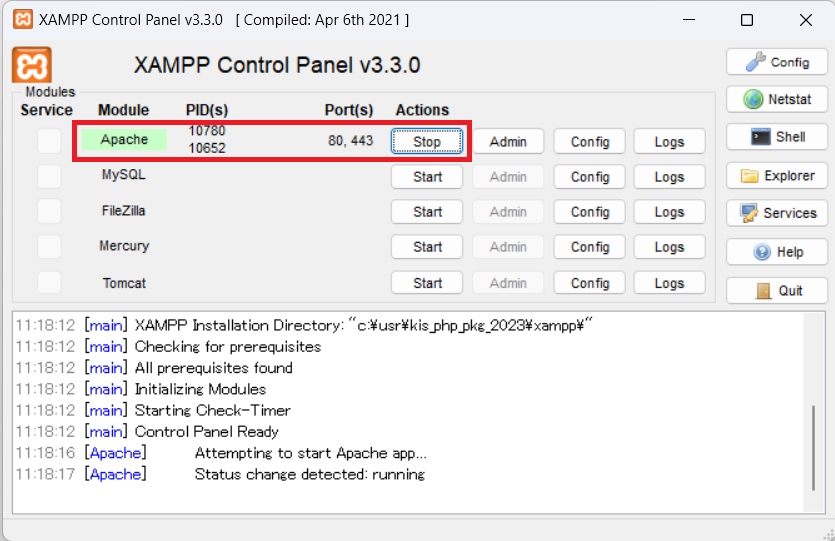Open Config via the wrench icon button

(777, 62)
